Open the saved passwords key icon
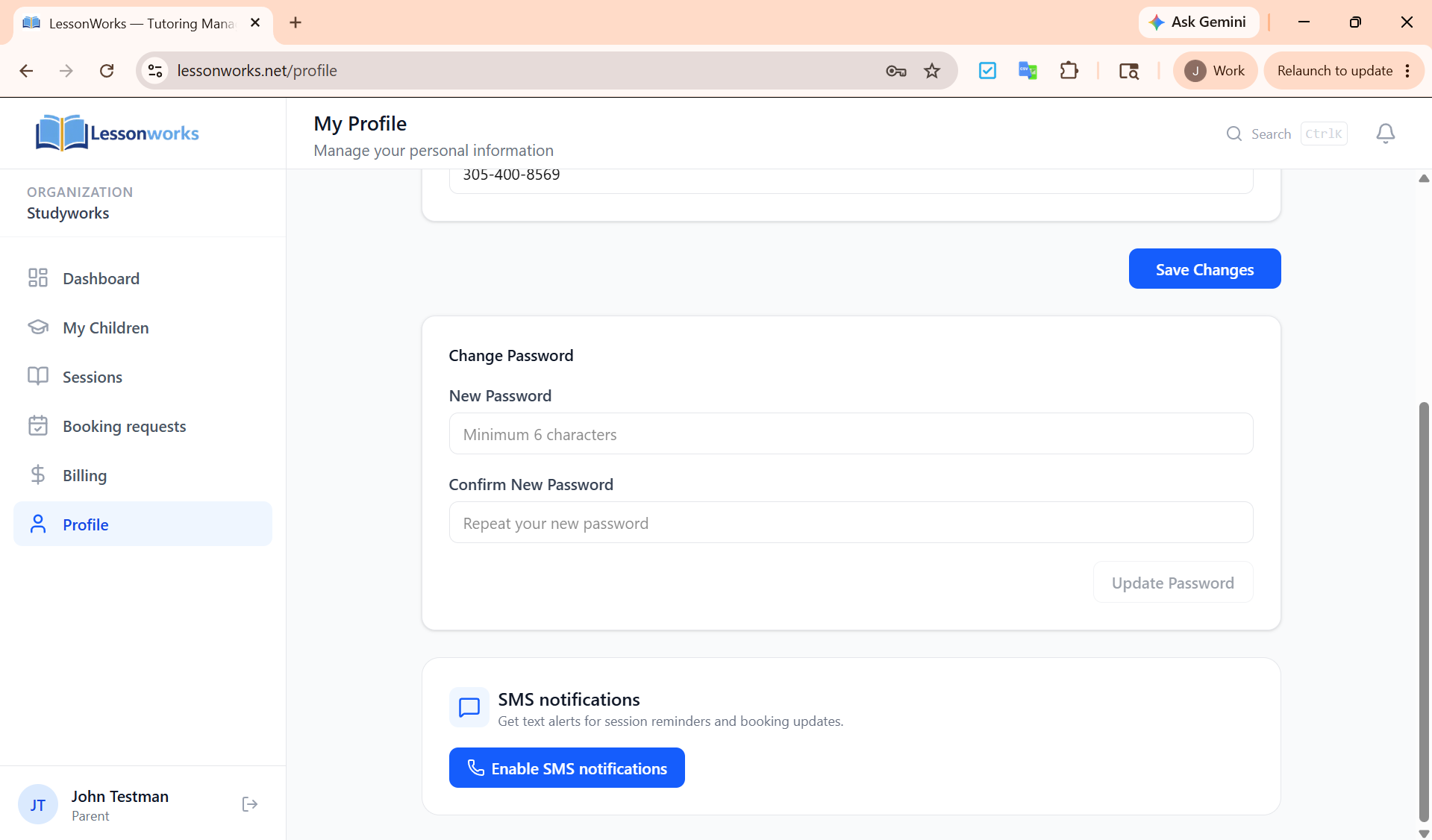 point(896,71)
